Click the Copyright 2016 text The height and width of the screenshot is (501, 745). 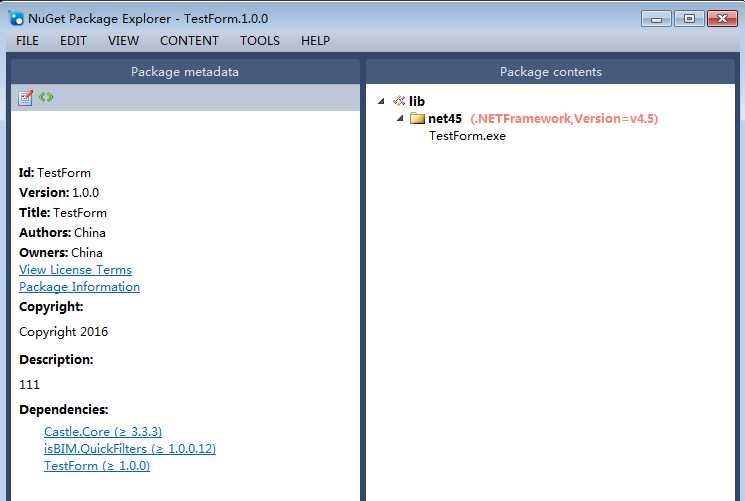coord(64,332)
